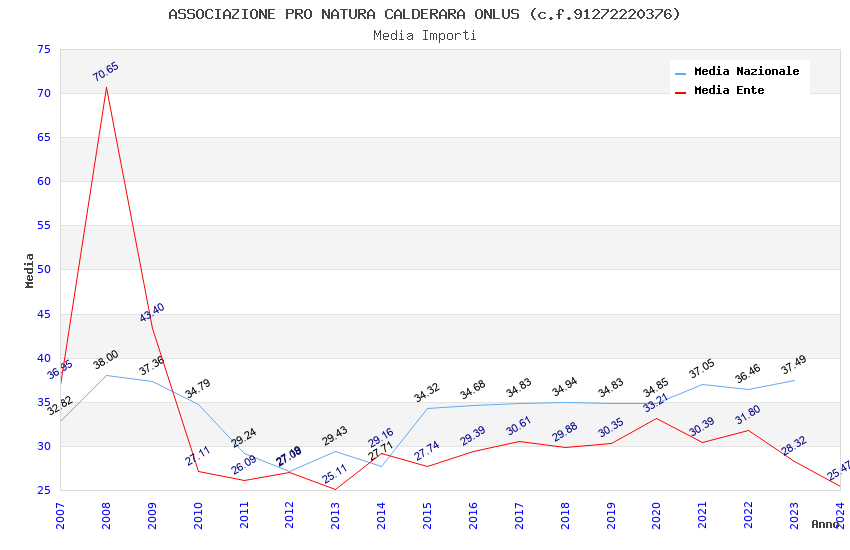Click the data label 30.35
Screen dimensions: 850x550
[x=611, y=428]
